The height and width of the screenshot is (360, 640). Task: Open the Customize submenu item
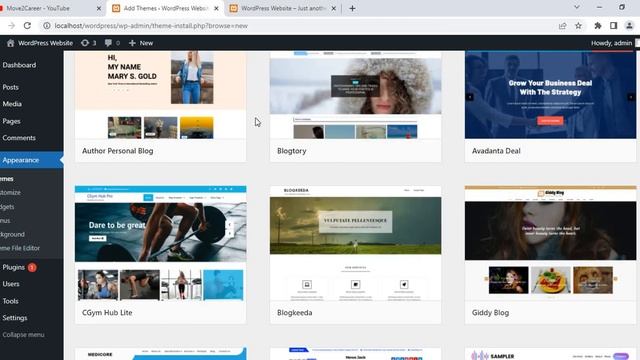pyautogui.click(x=10, y=192)
